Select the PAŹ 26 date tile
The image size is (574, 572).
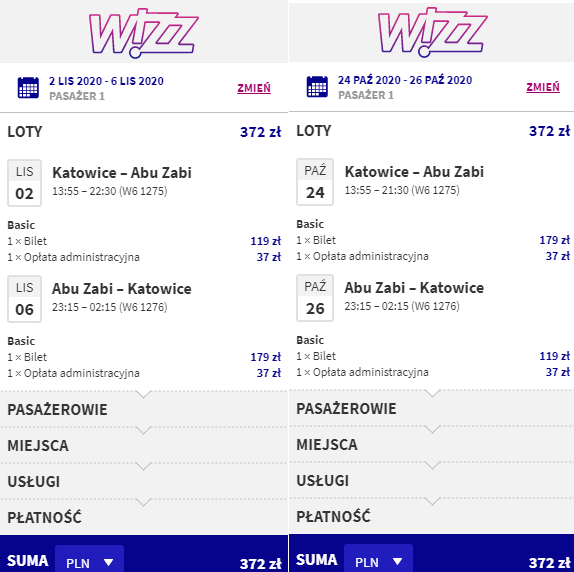point(315,298)
